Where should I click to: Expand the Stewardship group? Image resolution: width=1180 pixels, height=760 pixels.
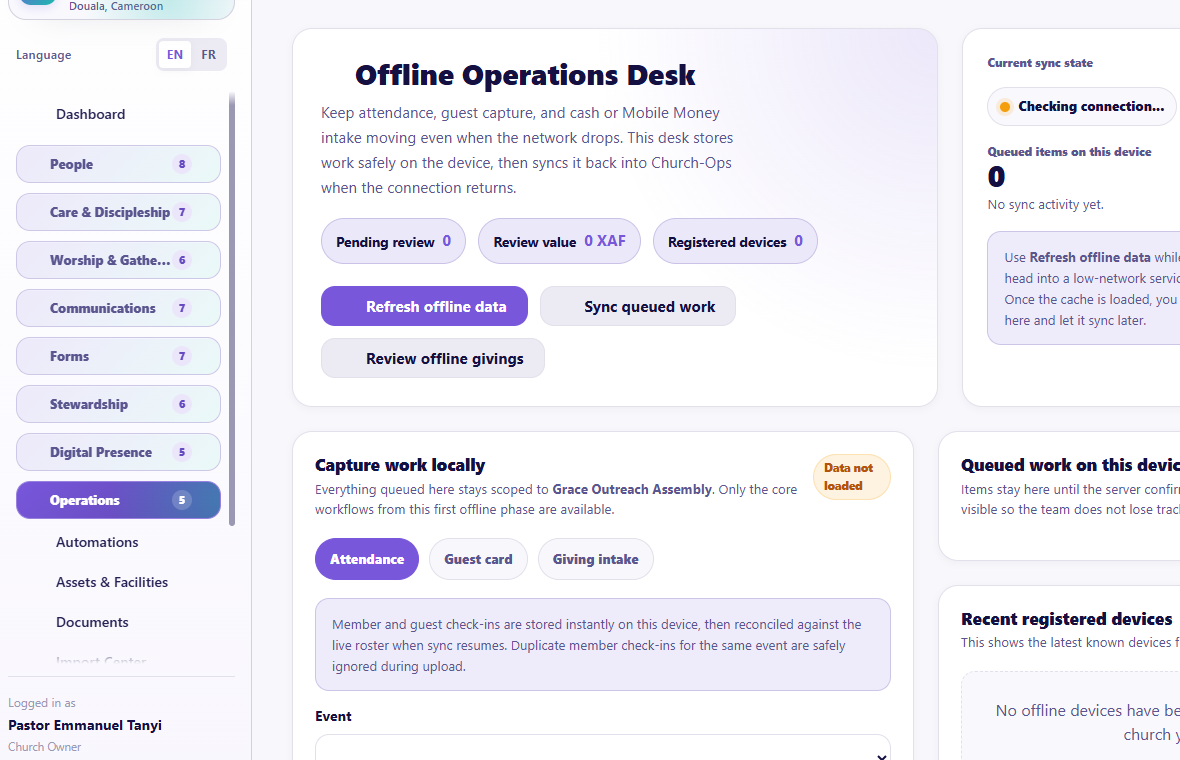pos(118,404)
